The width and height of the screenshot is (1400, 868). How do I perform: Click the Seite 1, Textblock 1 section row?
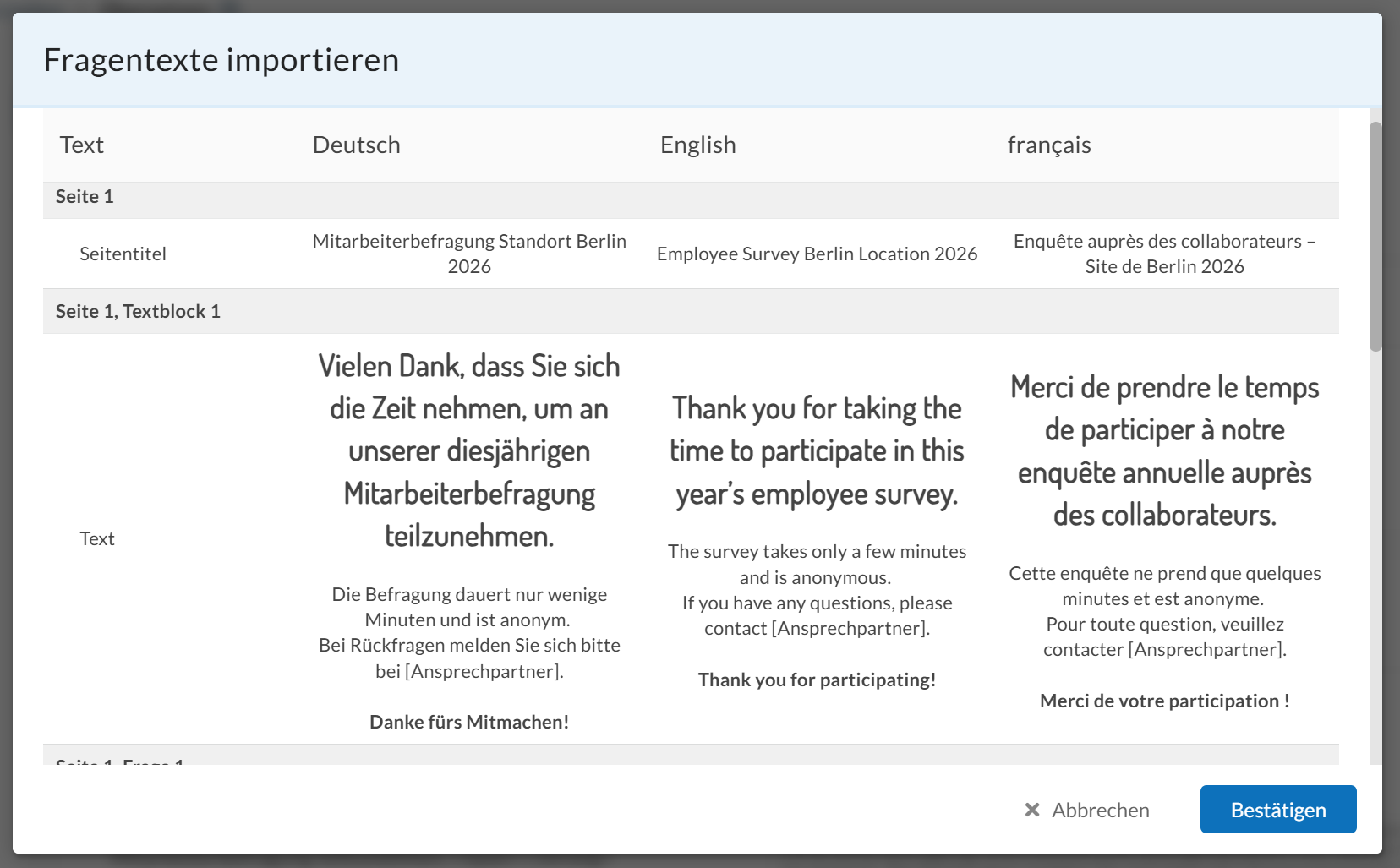coord(691,311)
